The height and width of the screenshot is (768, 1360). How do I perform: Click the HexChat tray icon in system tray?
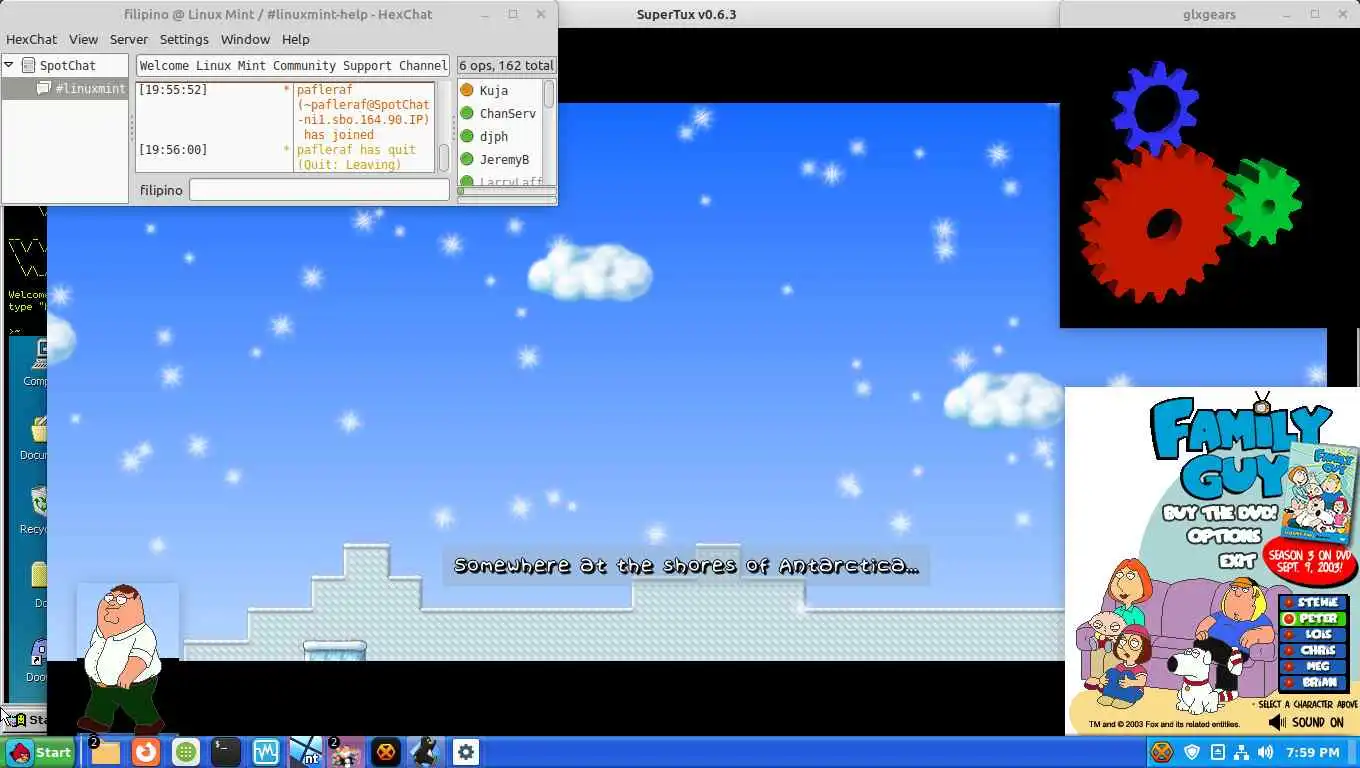[x=1161, y=752]
